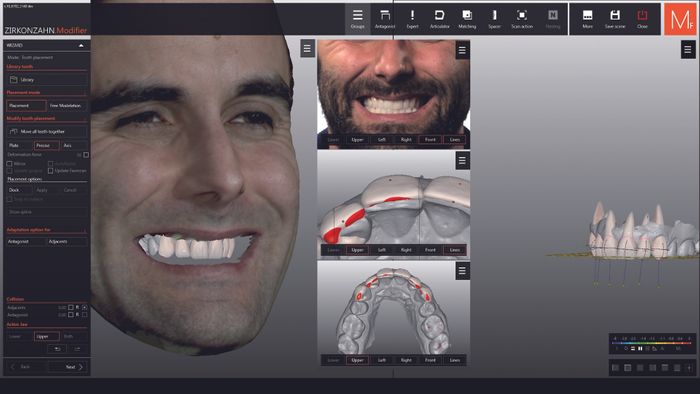The width and height of the screenshot is (700, 394).
Task: Open the Scanaction tool
Action: (x=521, y=19)
